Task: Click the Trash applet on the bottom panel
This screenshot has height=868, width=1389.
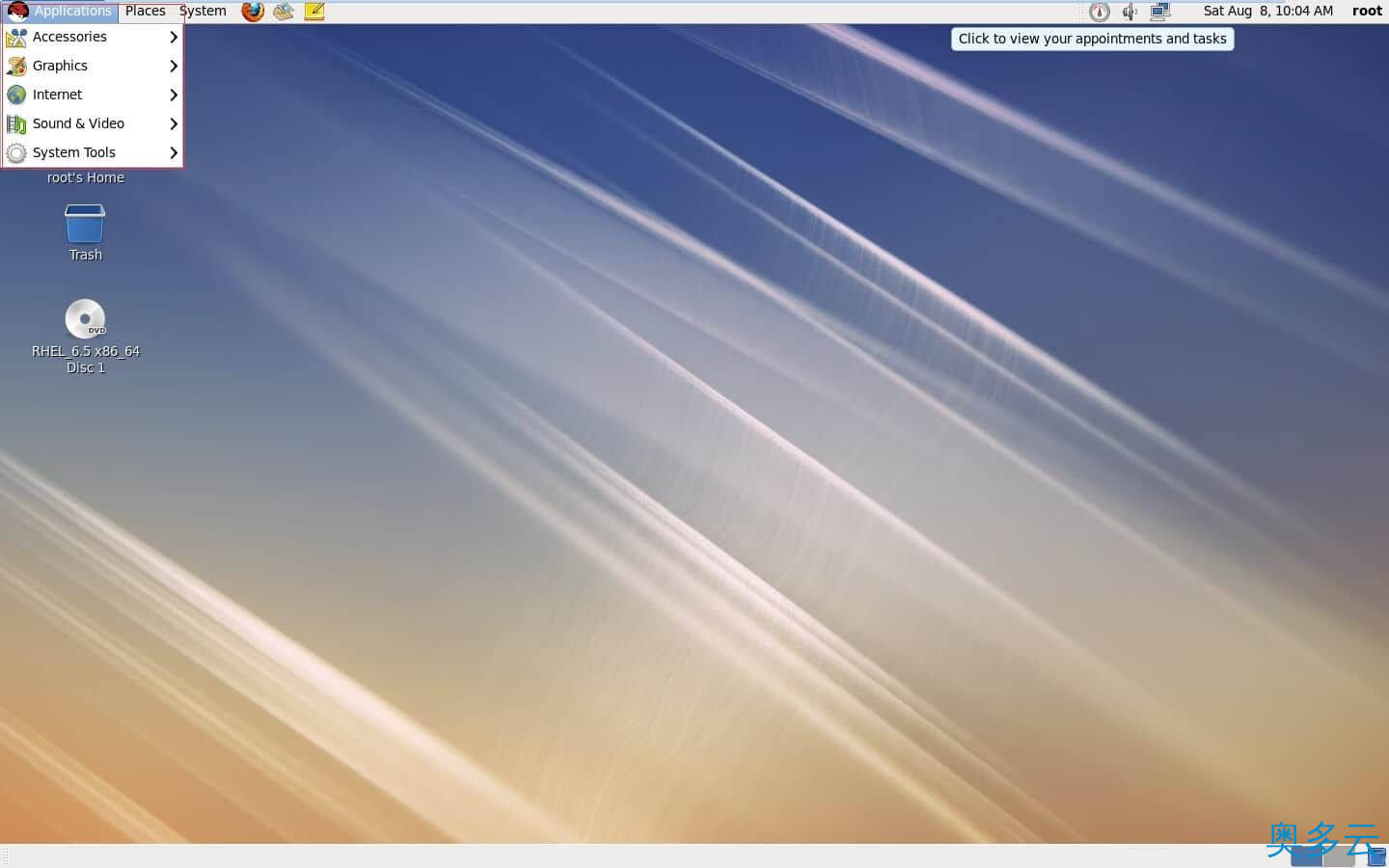Action: (1377, 856)
